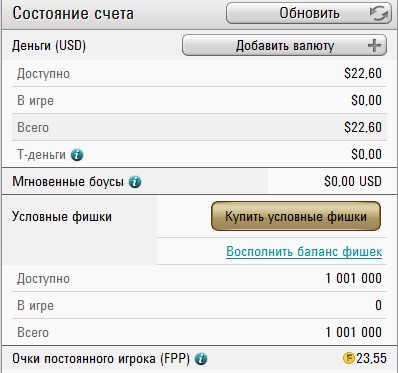This screenshot has width=398, height=373.
Task: Select the В игре money row showing $0,00
Action: coord(199,100)
